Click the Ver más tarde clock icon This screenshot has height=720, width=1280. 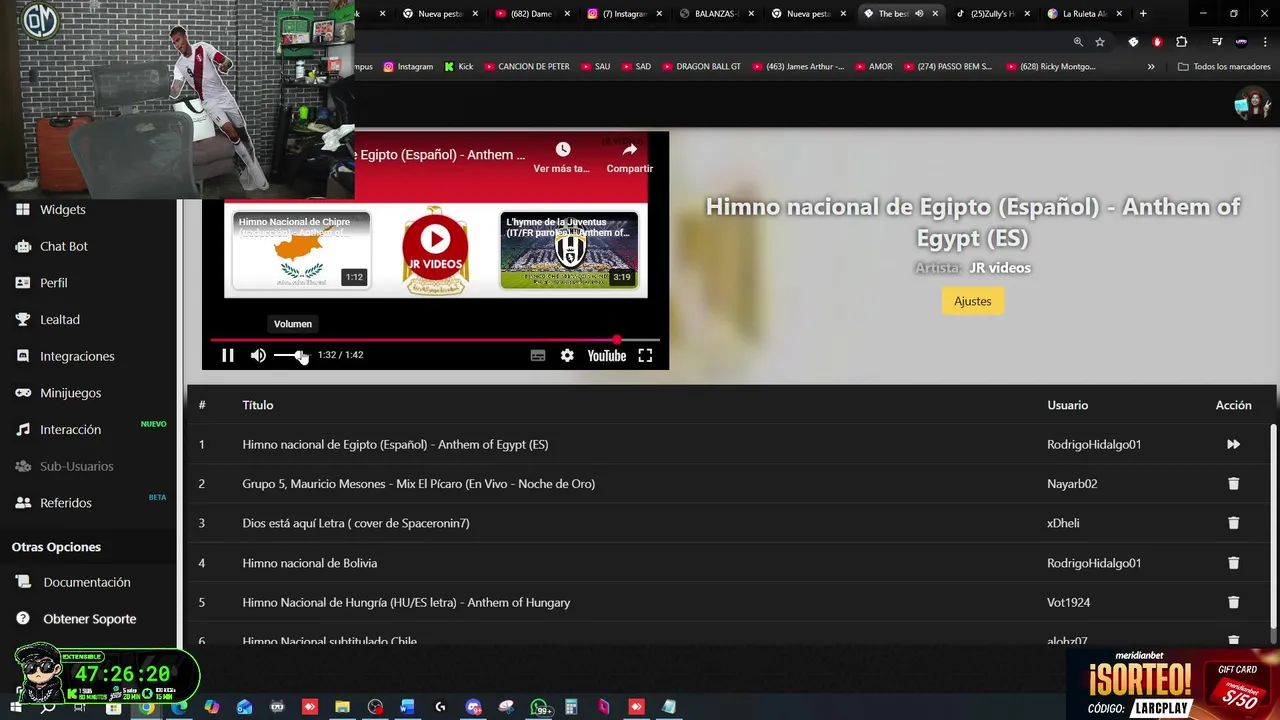[563, 149]
